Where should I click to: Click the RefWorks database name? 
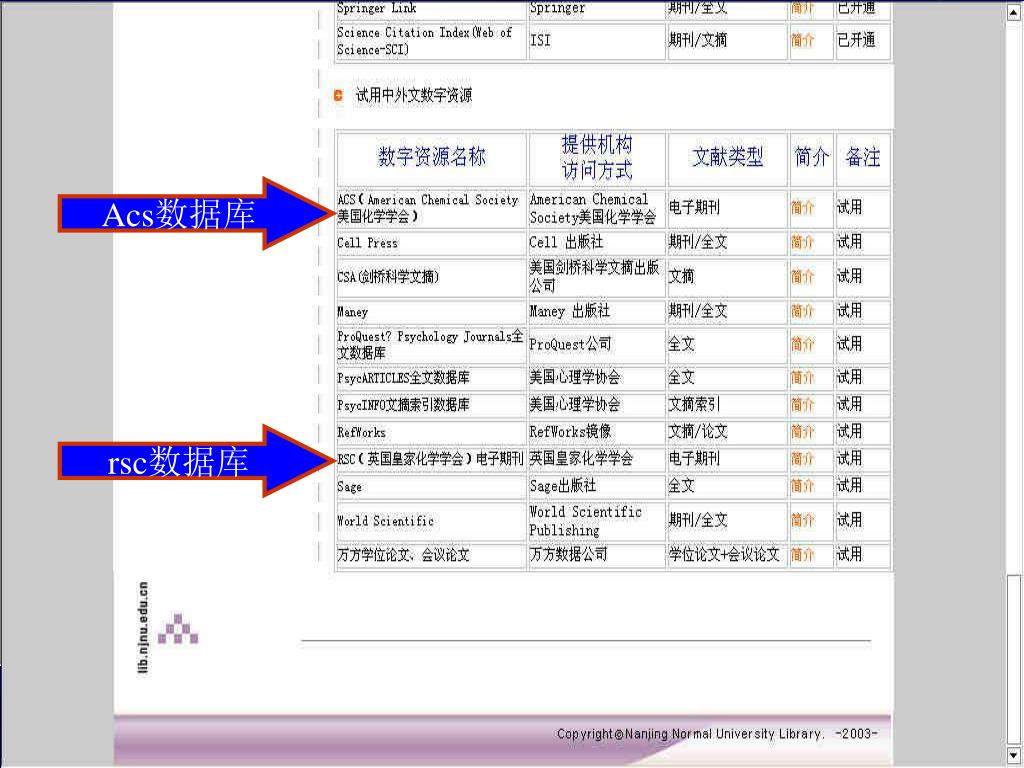point(361,432)
